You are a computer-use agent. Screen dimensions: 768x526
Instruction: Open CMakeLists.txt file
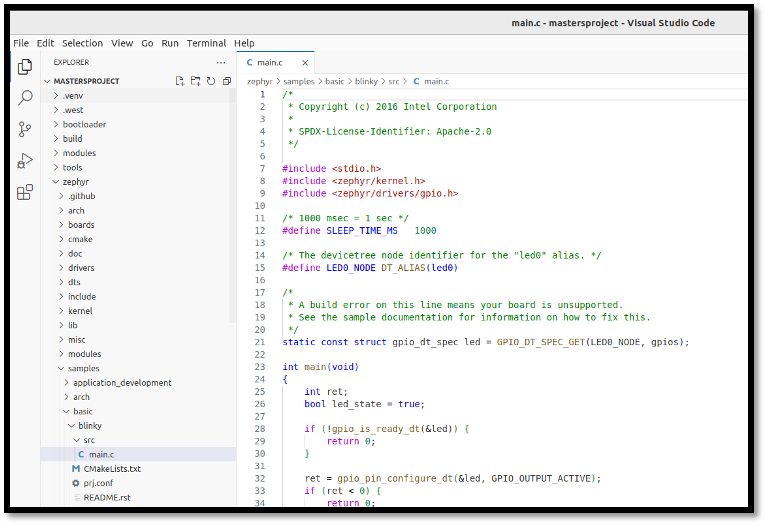pos(138,469)
